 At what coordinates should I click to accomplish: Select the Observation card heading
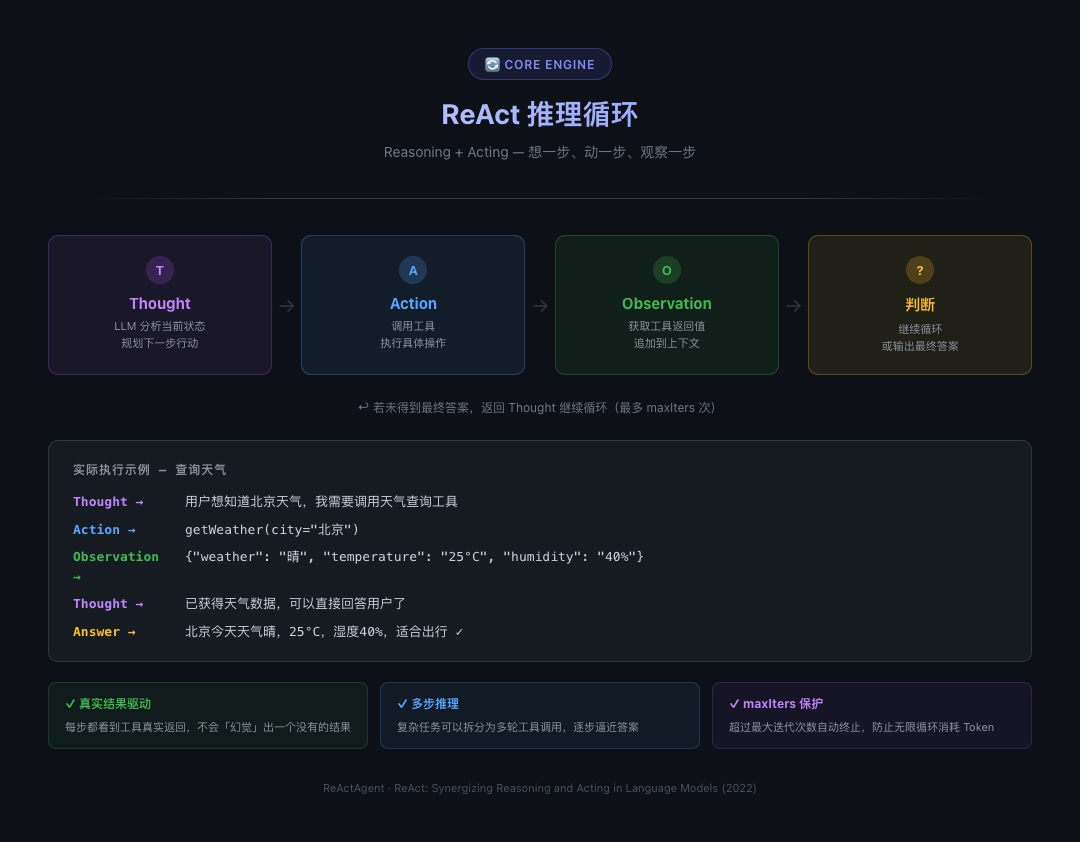point(667,304)
